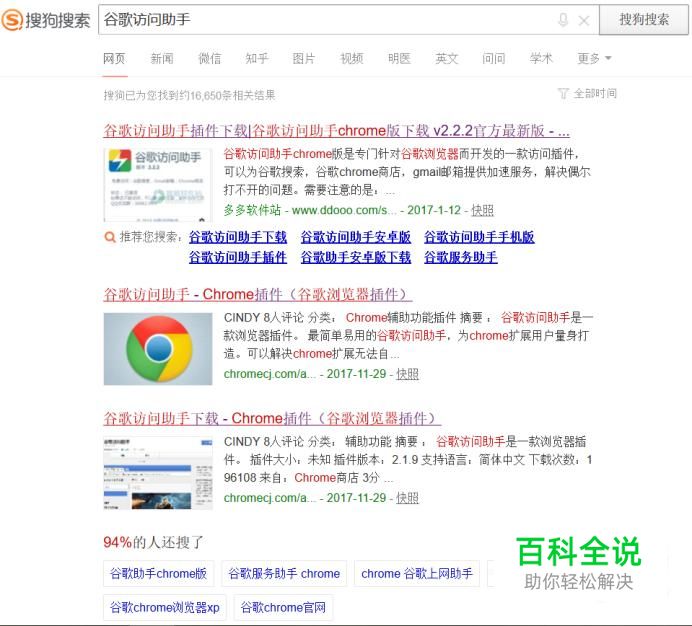Open 快照 for the ddooo.com result

482,210
